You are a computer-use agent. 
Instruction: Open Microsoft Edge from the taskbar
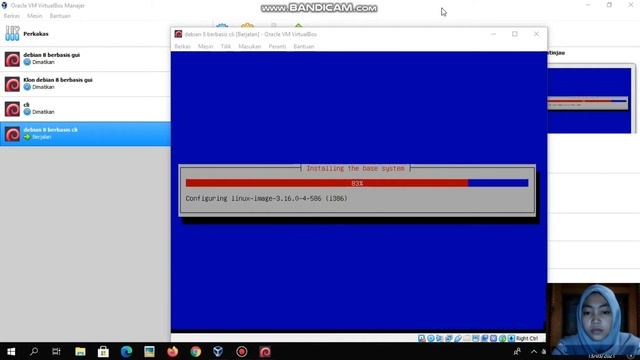tap(127, 351)
